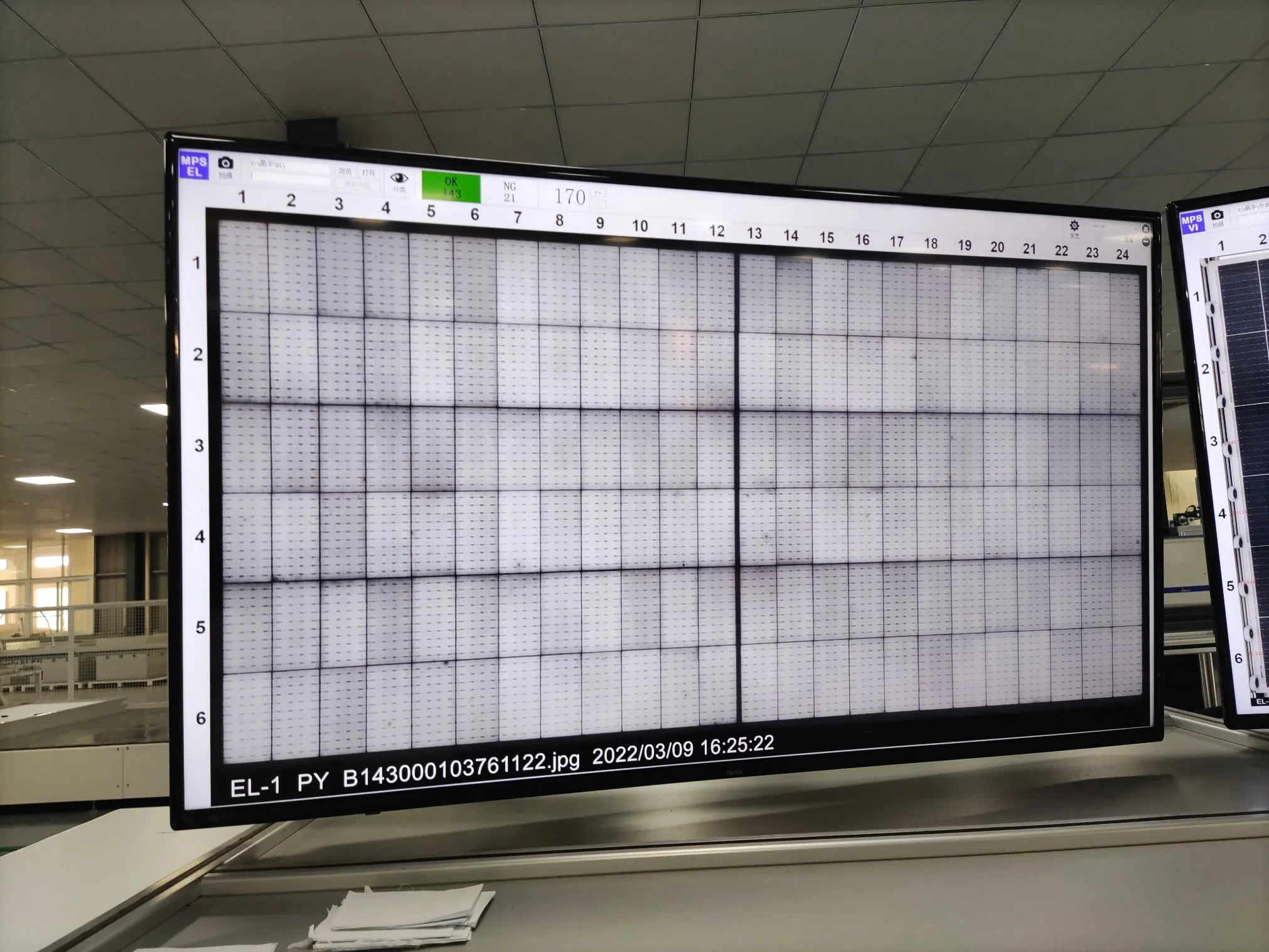1269x952 pixels.
Task: Click the open button in toolbar
Action: pyautogui.click(x=368, y=173)
